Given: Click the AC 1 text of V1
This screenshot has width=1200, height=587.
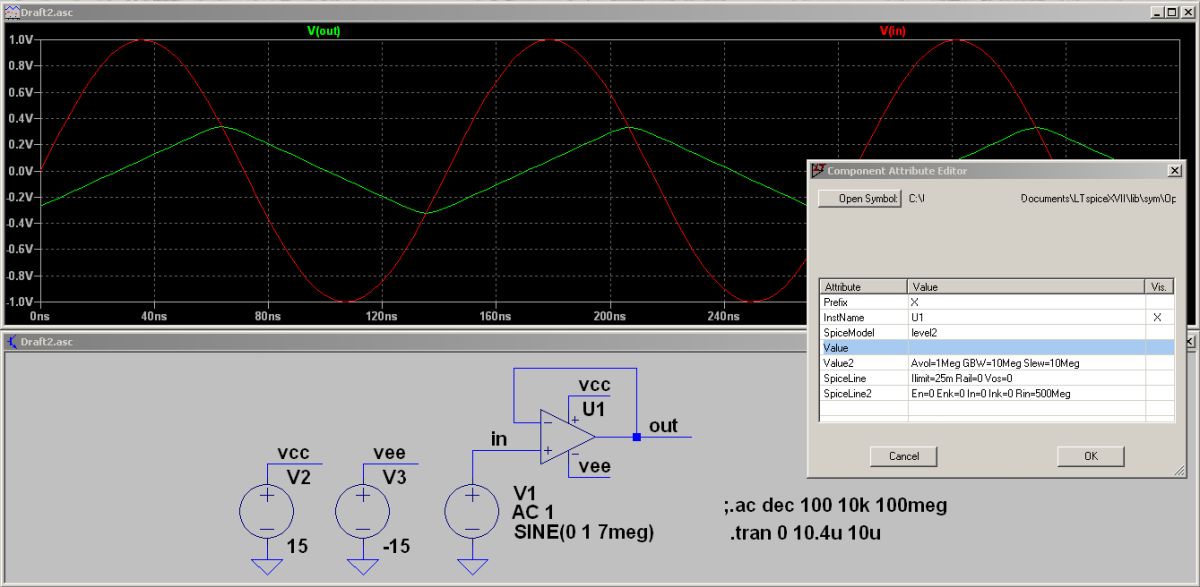Looking at the screenshot, I should (x=533, y=513).
